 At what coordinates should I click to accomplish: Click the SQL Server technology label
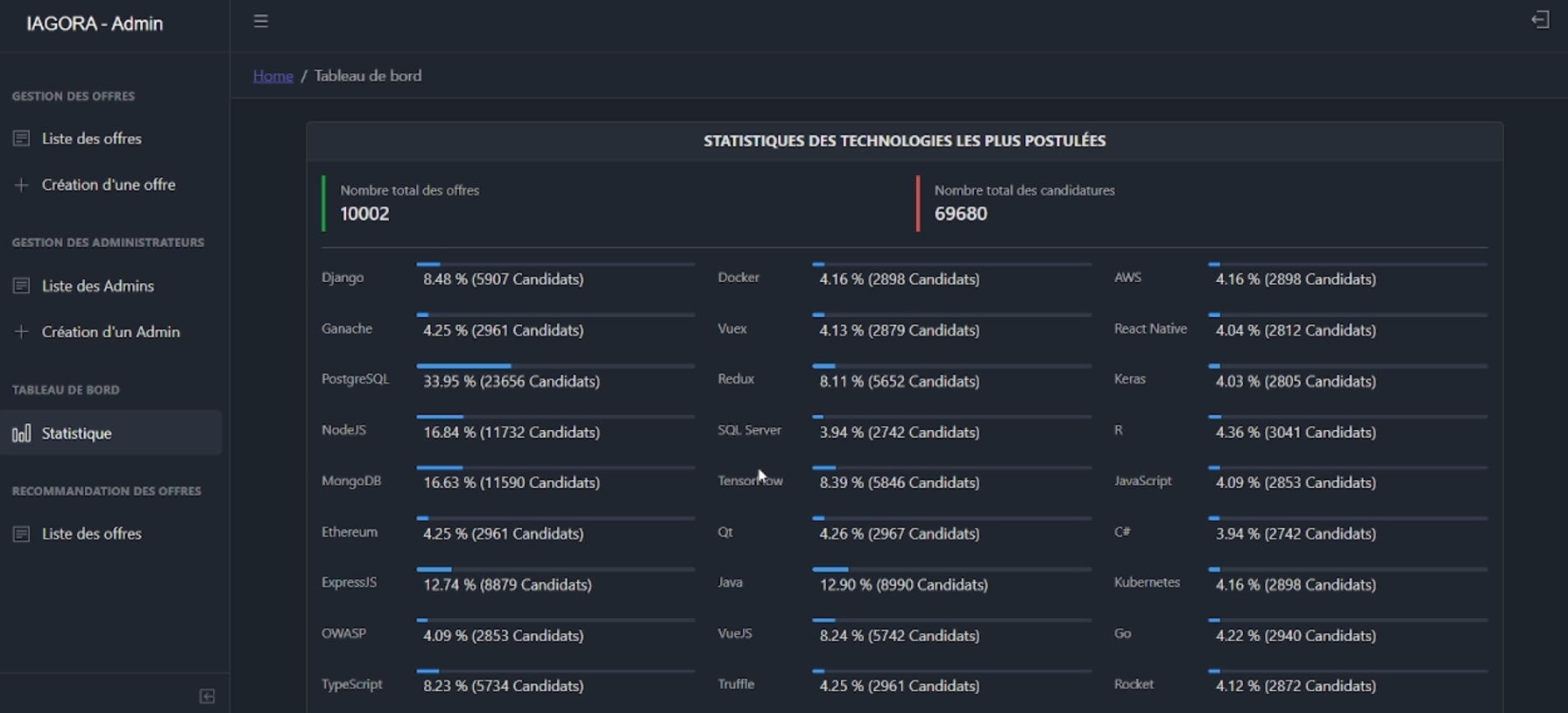pos(750,430)
